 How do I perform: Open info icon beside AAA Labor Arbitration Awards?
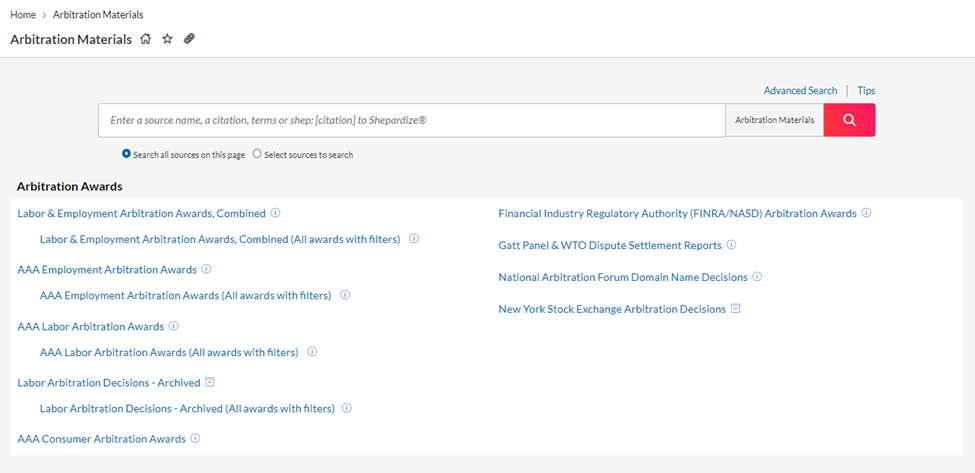point(173,326)
